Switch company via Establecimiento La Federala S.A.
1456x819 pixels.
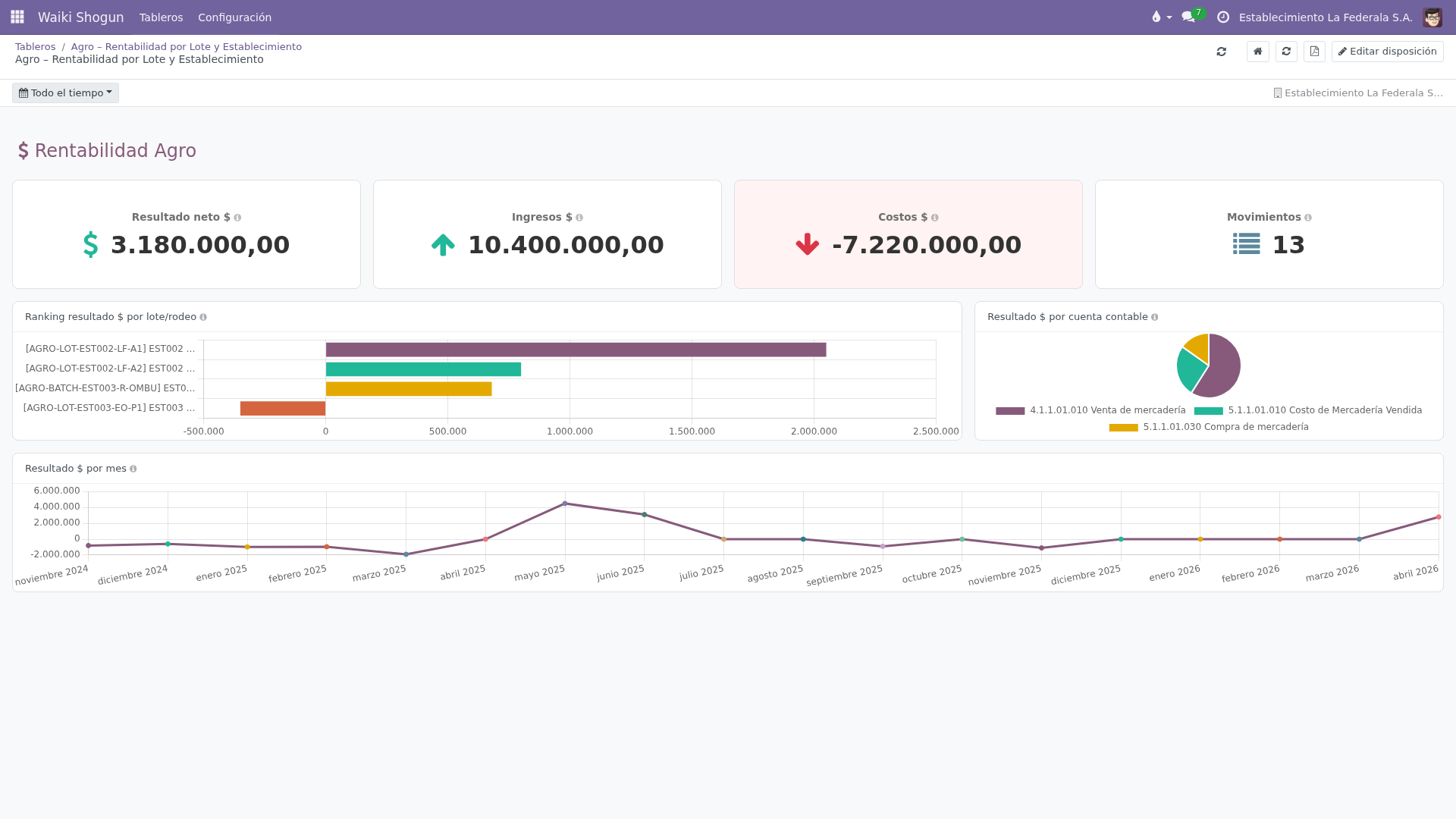tap(1325, 17)
